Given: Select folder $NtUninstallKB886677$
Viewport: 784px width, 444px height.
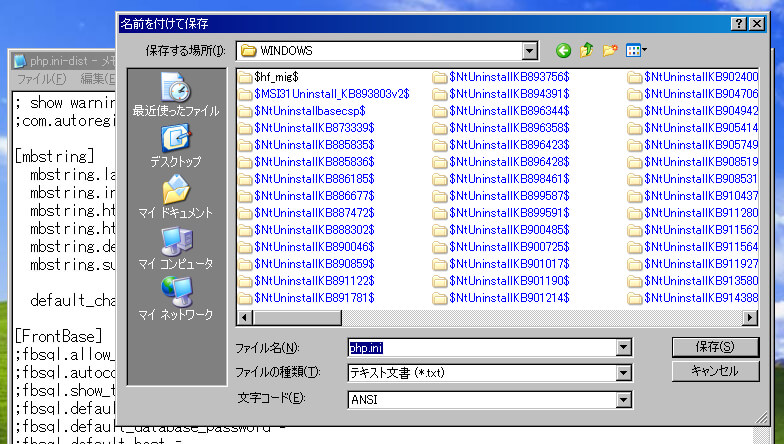Looking at the screenshot, I should (x=306, y=196).
